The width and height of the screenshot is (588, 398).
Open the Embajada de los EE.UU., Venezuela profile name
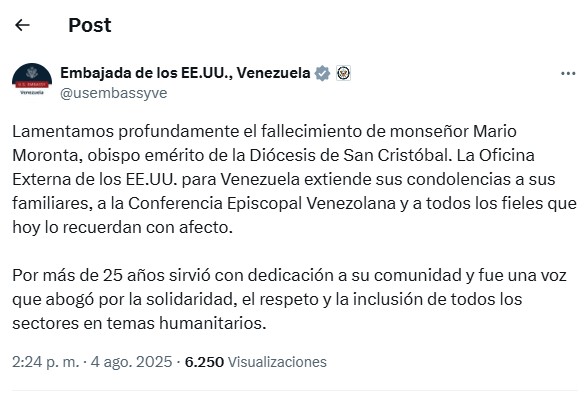(x=185, y=73)
